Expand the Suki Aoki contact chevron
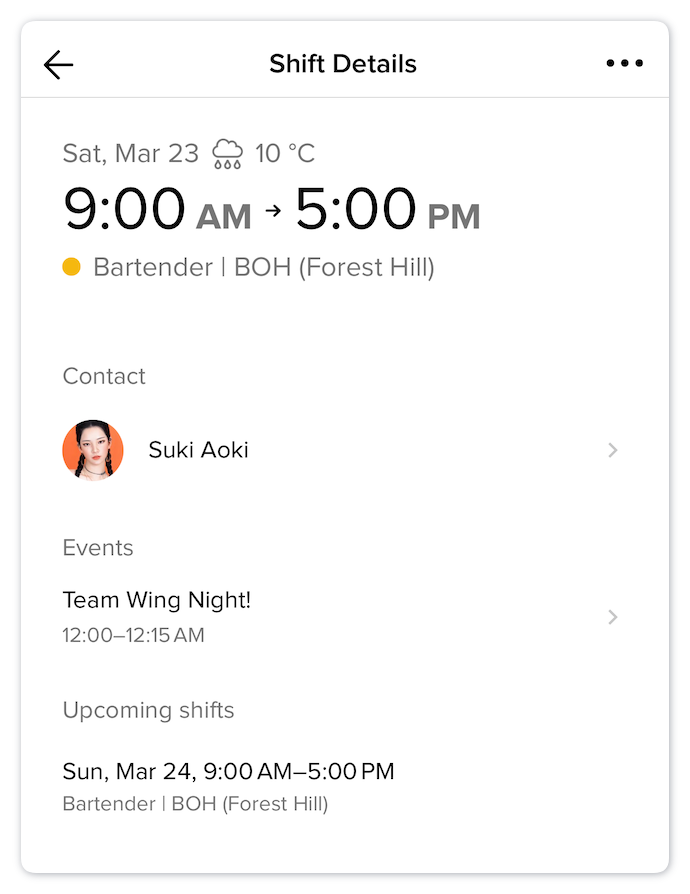Viewport: 690px width, 894px height. coord(613,451)
